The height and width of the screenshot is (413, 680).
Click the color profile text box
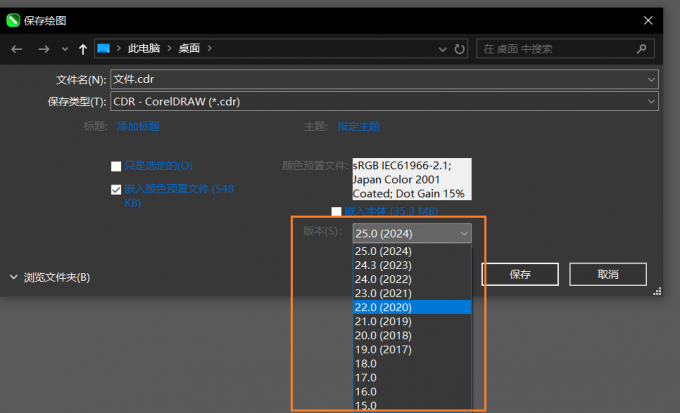(412, 179)
